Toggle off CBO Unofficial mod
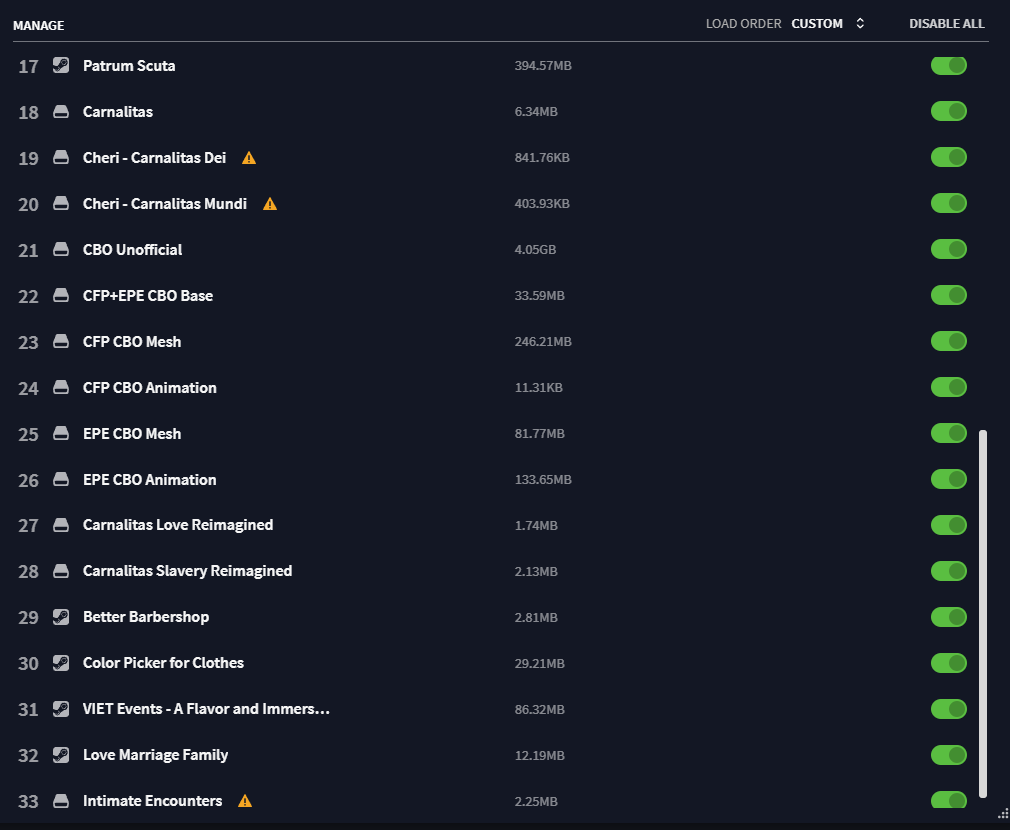The image size is (1010, 830). (949, 249)
